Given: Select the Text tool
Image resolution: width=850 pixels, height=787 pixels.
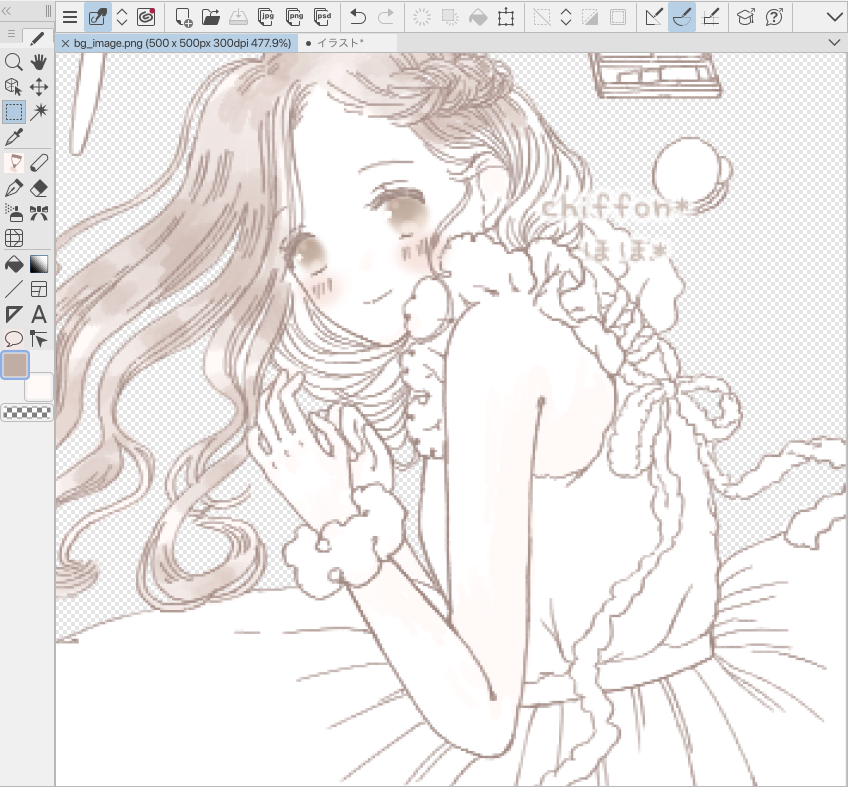Looking at the screenshot, I should pyautogui.click(x=39, y=315).
